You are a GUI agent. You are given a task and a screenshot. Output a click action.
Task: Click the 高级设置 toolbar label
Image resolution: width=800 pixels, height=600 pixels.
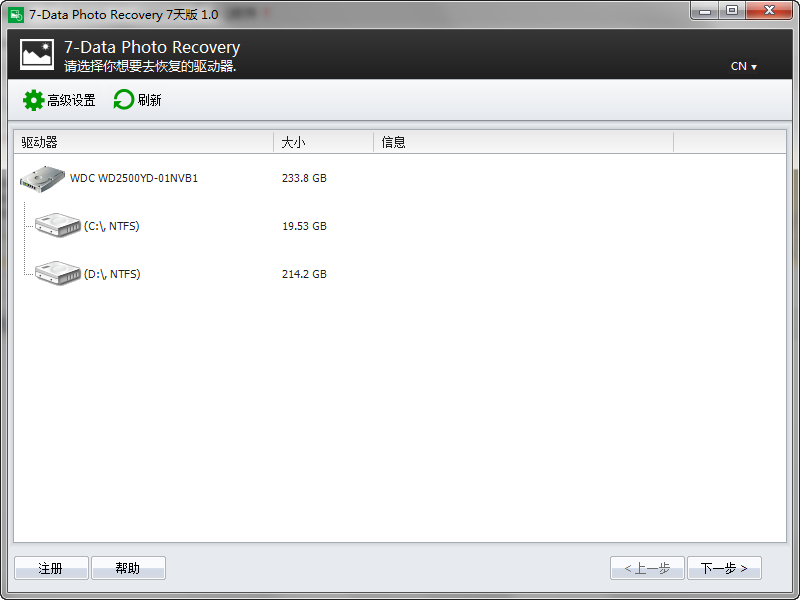[71, 100]
